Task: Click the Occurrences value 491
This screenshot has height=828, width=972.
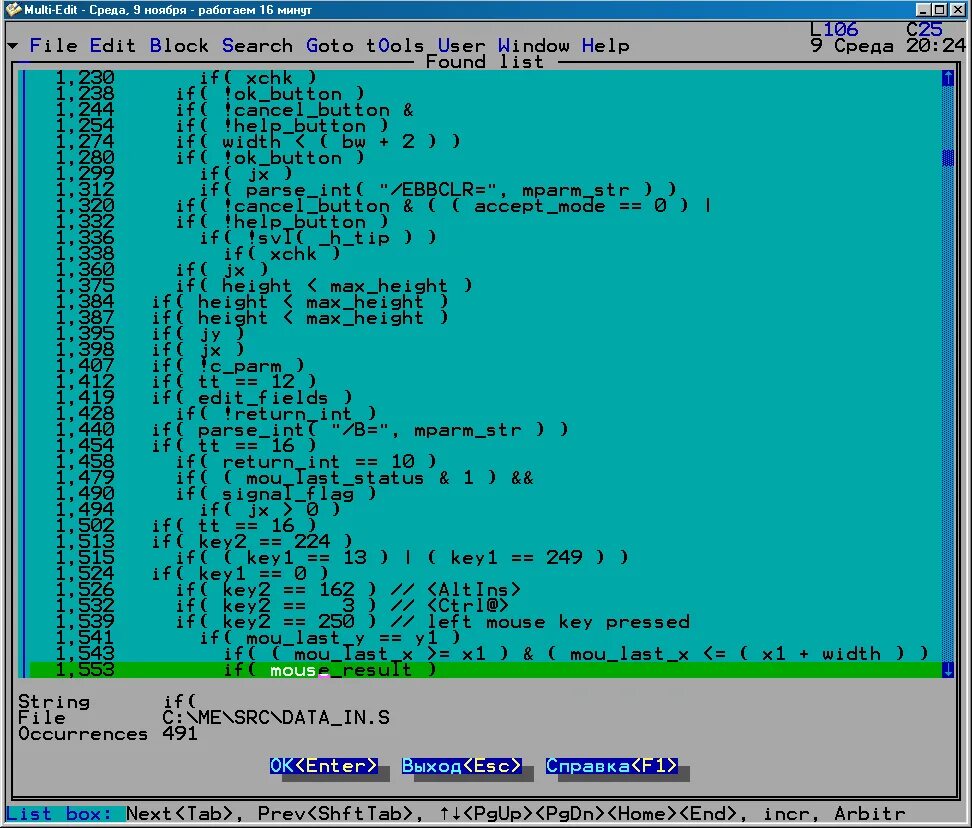Action: coord(180,734)
